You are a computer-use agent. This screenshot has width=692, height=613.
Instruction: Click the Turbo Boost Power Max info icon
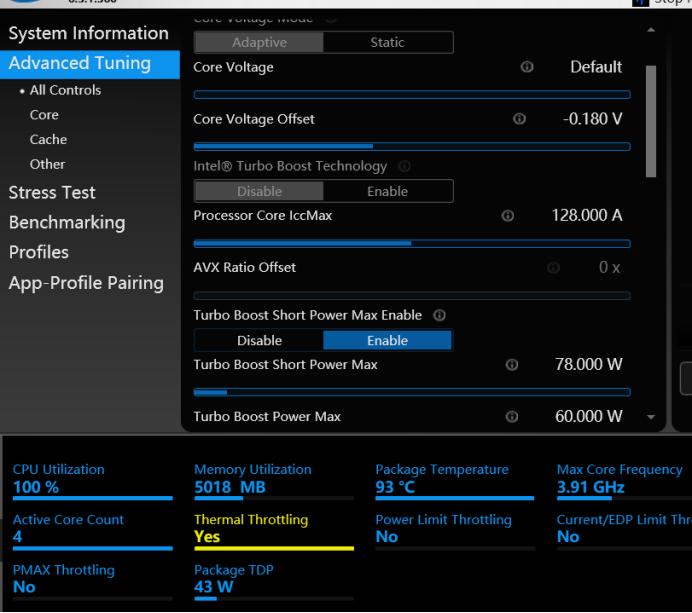[512, 417]
